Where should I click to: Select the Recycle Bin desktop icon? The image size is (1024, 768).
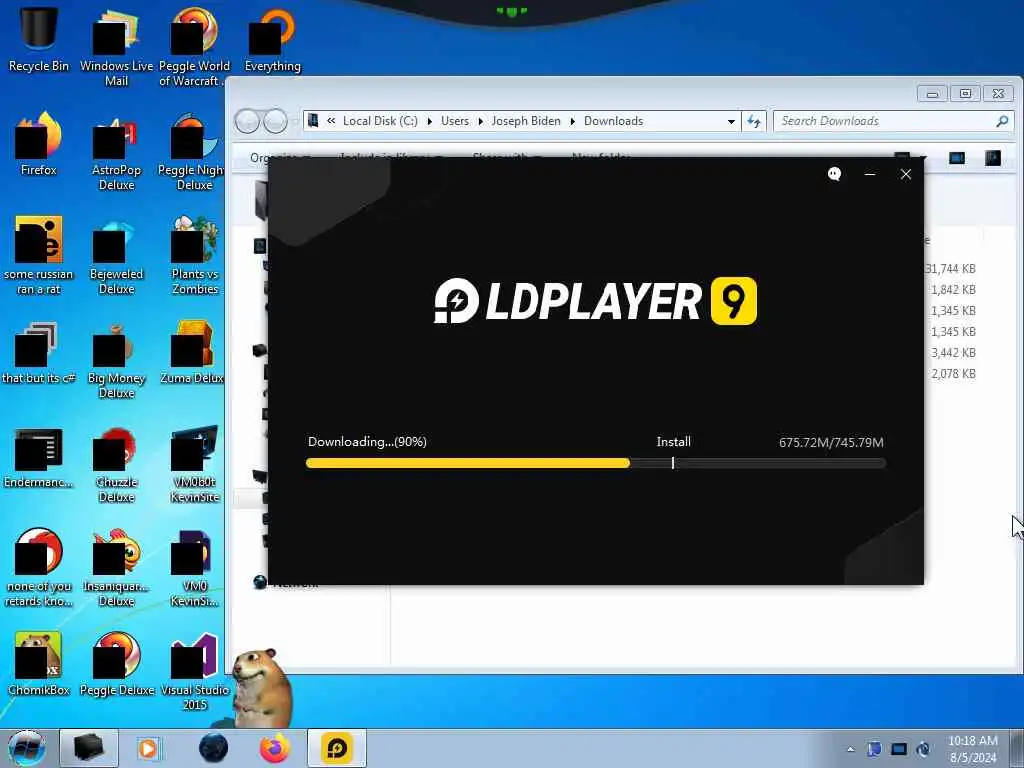(39, 38)
